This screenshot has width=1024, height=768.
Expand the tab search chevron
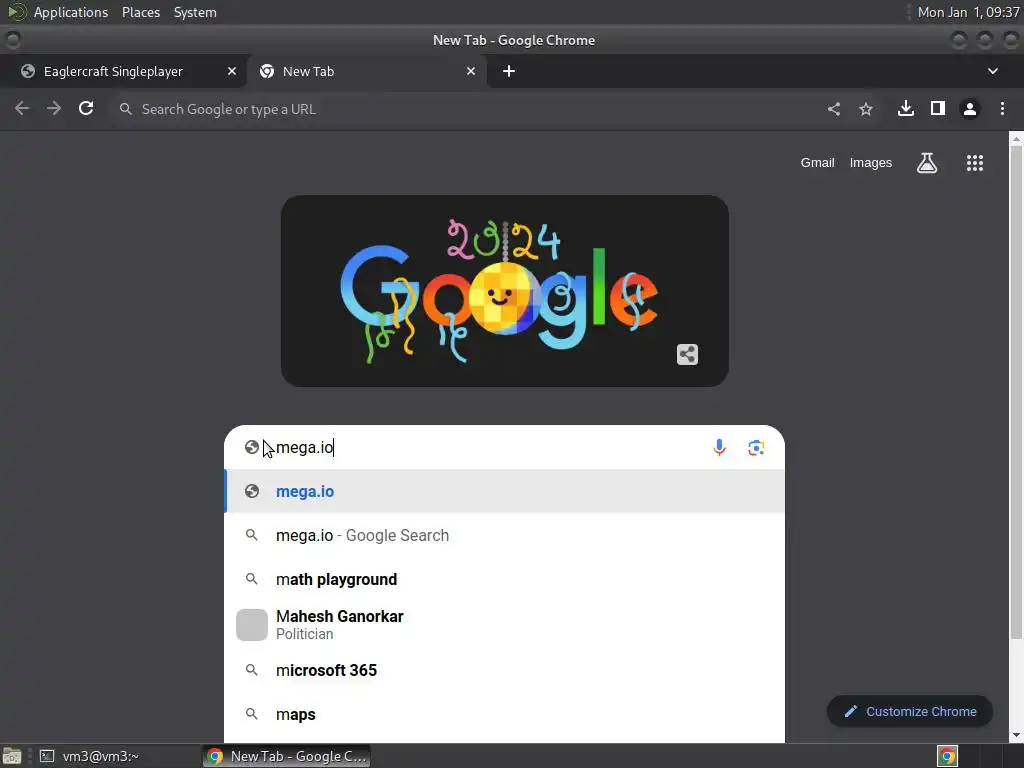click(x=993, y=71)
